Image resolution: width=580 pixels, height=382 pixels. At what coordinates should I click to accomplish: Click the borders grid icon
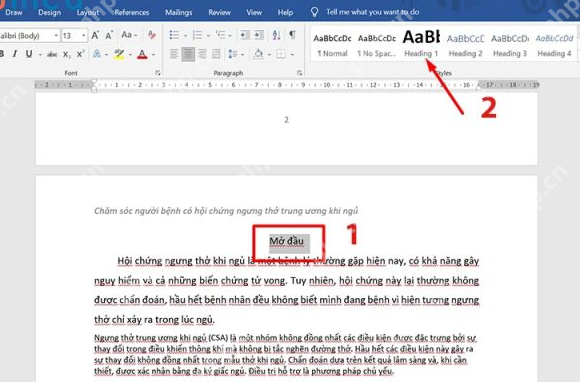(281, 54)
